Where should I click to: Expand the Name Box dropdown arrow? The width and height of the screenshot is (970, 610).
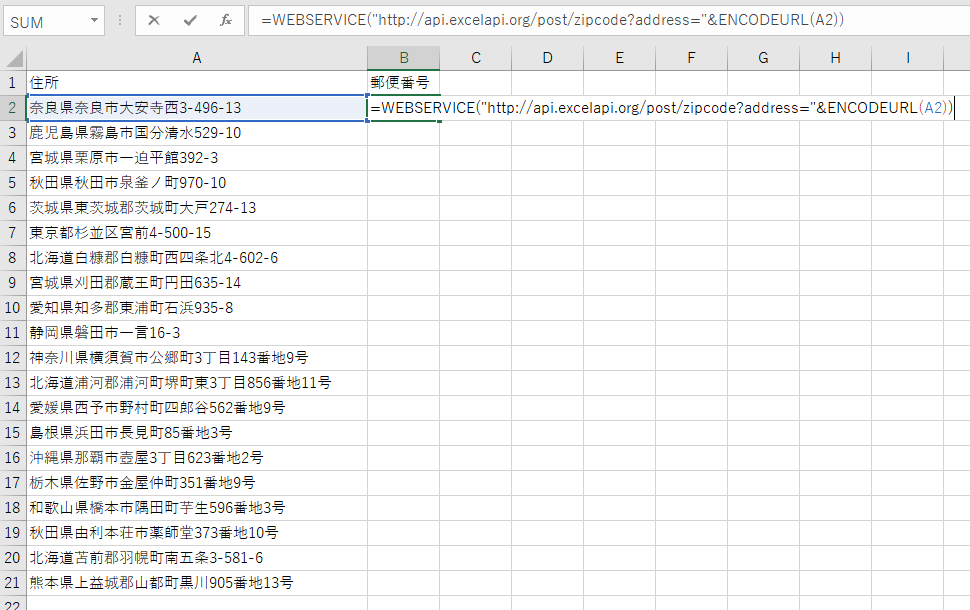[x=94, y=20]
